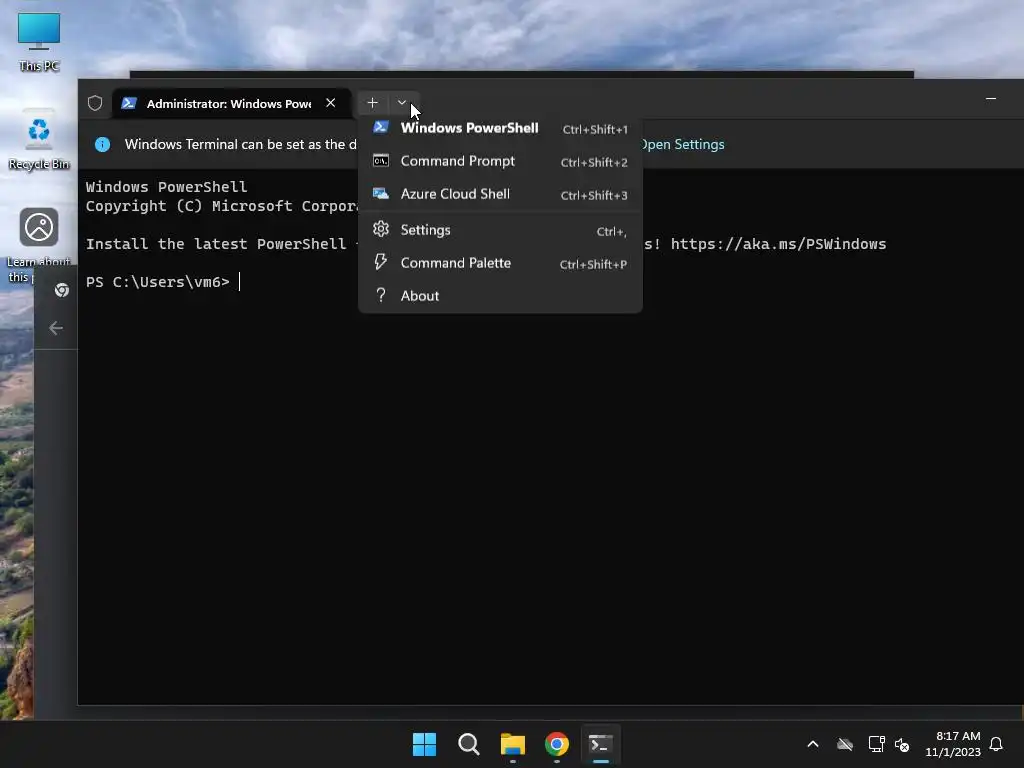Follow the Open Settings link

683,144
